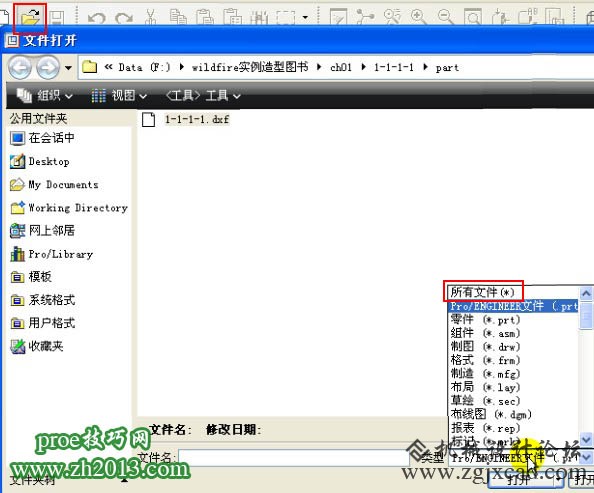The height and width of the screenshot is (493, 594).
Task: Click 1-1-1-1 path segment
Action: pos(394,67)
